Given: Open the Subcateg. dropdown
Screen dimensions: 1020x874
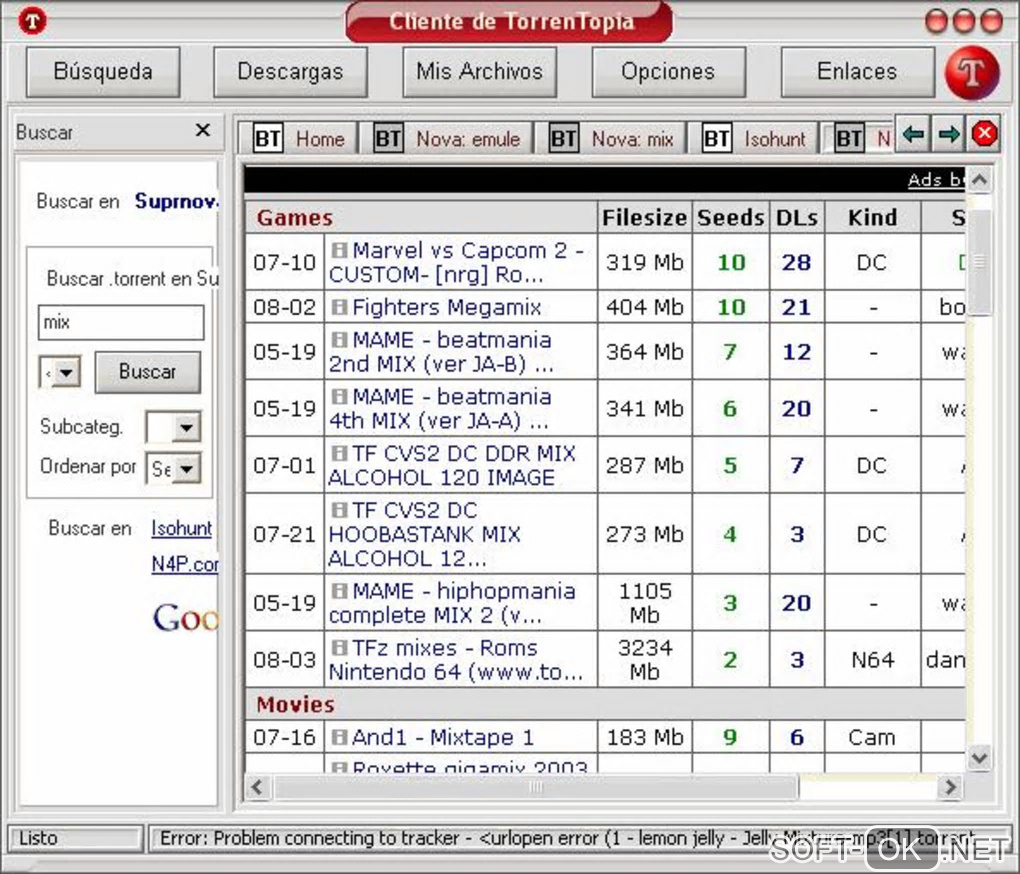Looking at the screenshot, I should click(174, 427).
